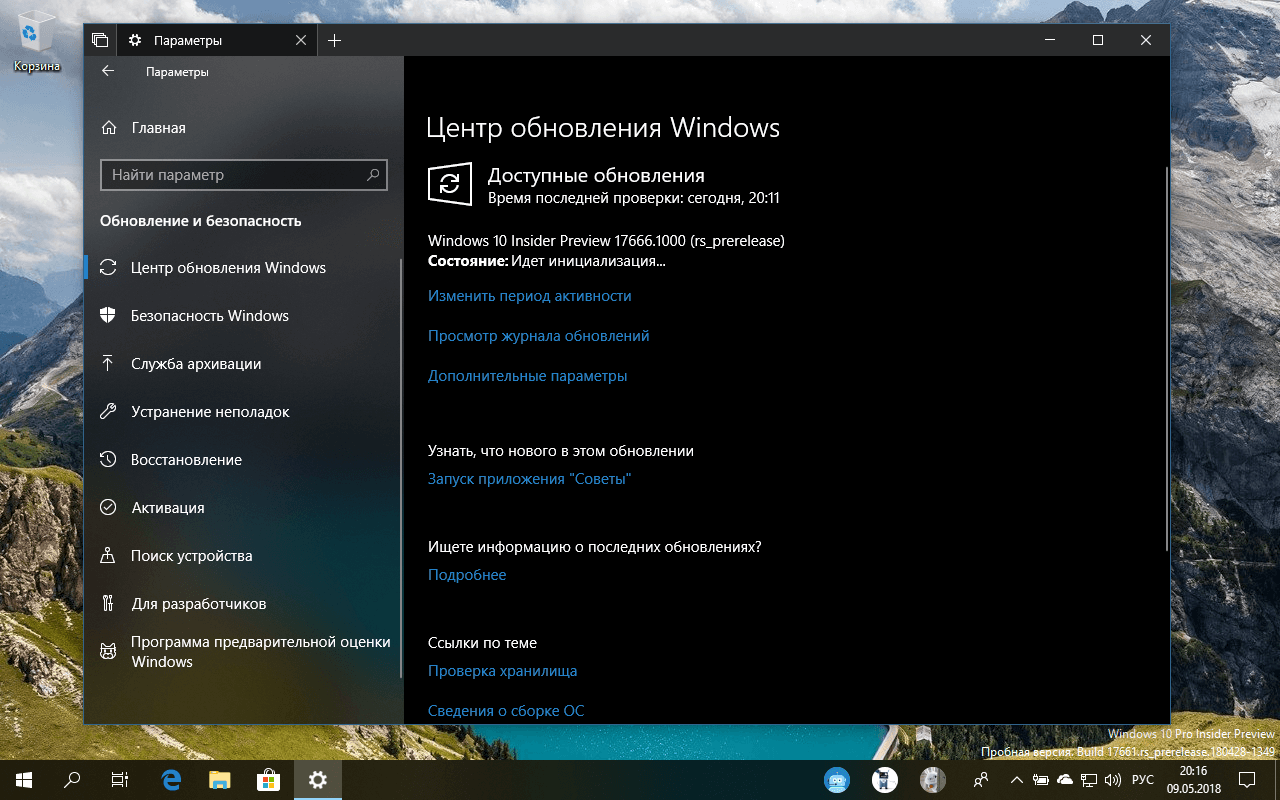Click the tab overview icon left of Параметры tab
This screenshot has height=800, width=1280.
tap(100, 40)
